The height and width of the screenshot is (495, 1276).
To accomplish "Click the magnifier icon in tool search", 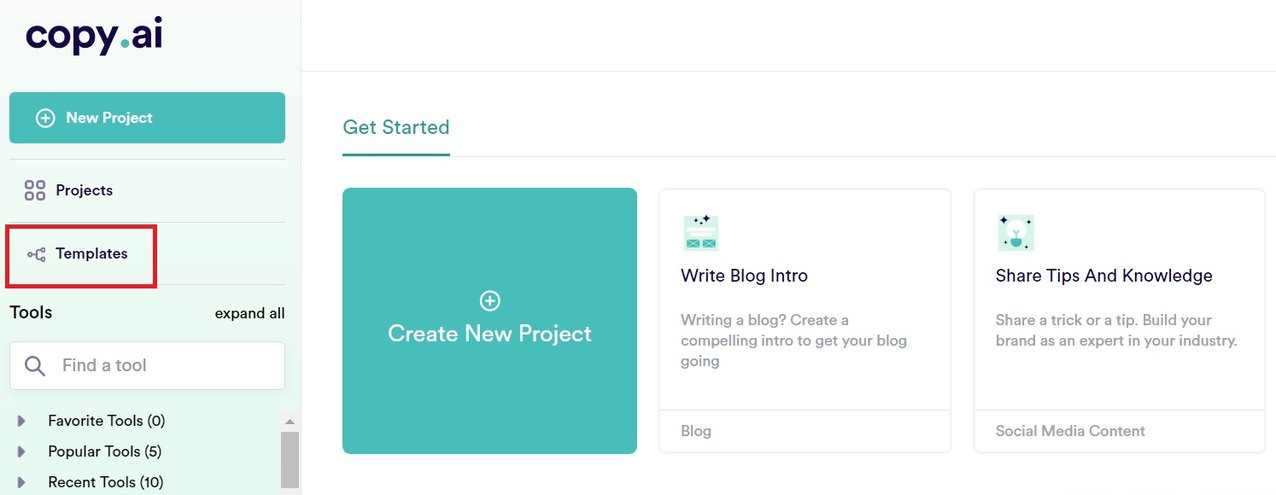I will 35,366.
